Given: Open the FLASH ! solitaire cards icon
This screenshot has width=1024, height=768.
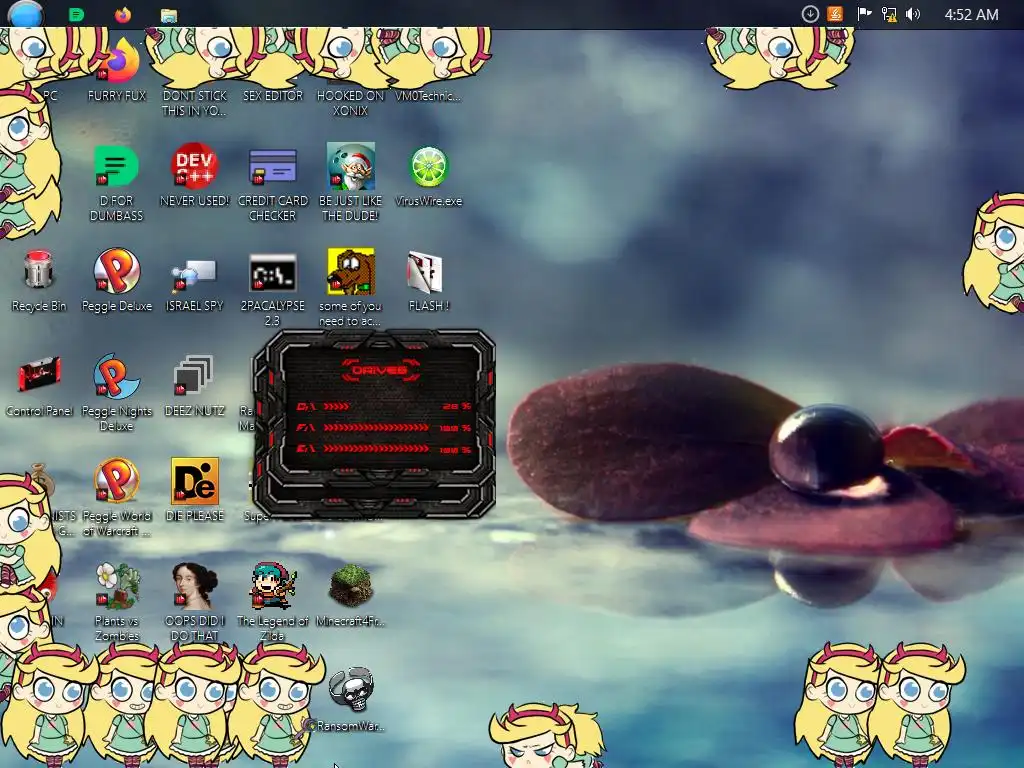Looking at the screenshot, I should point(426,272).
